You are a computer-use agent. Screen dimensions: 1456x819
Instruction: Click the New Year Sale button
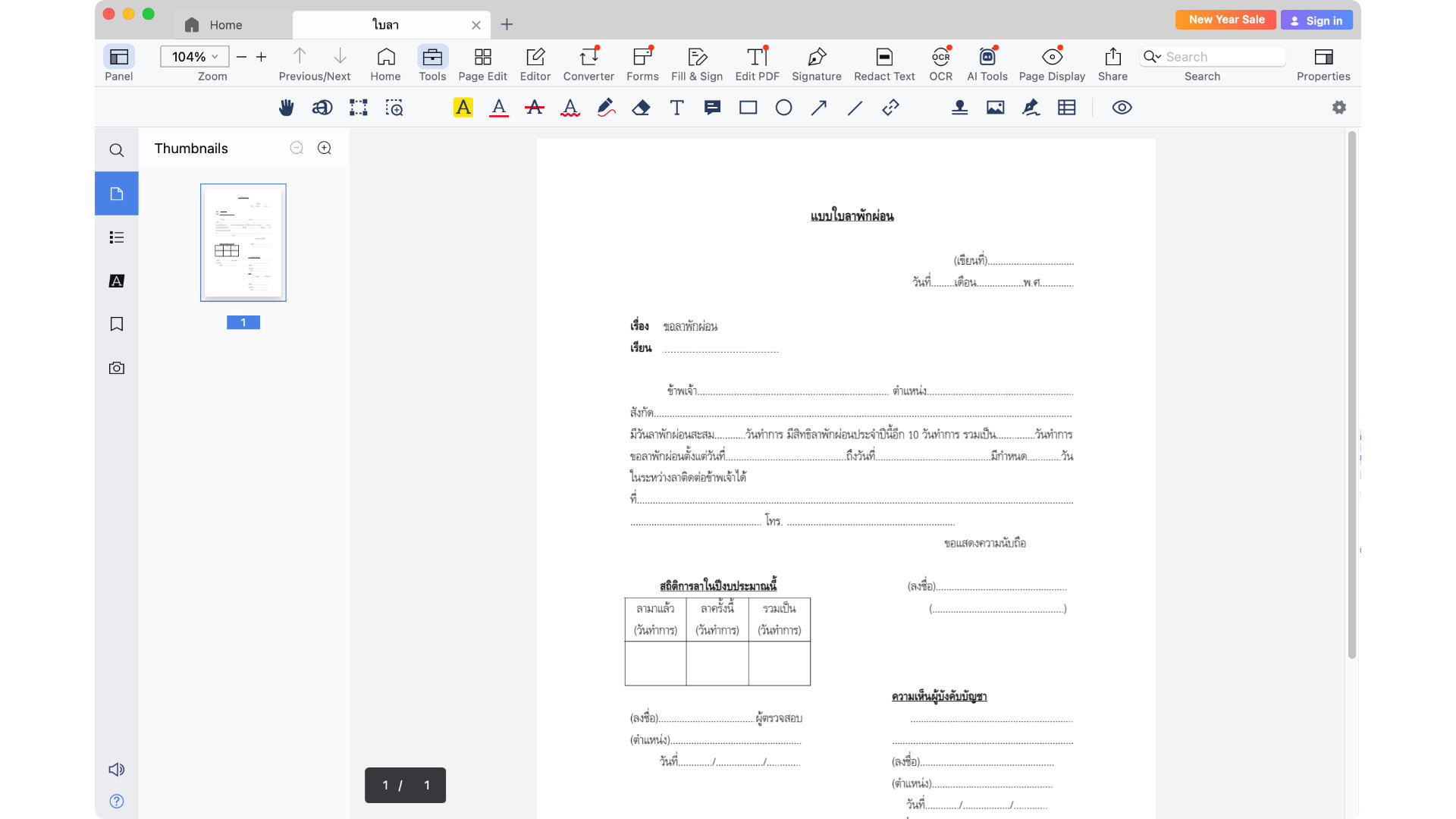coord(1225,20)
